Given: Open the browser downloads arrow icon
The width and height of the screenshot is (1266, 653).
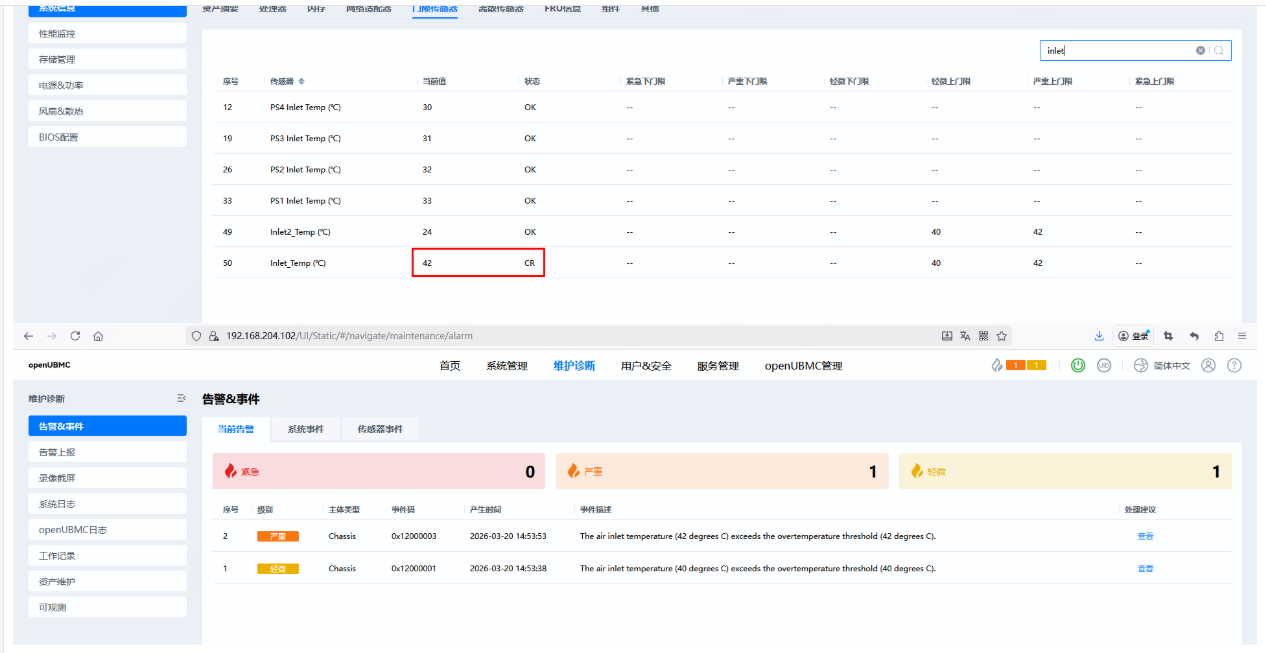Looking at the screenshot, I should tap(1099, 336).
